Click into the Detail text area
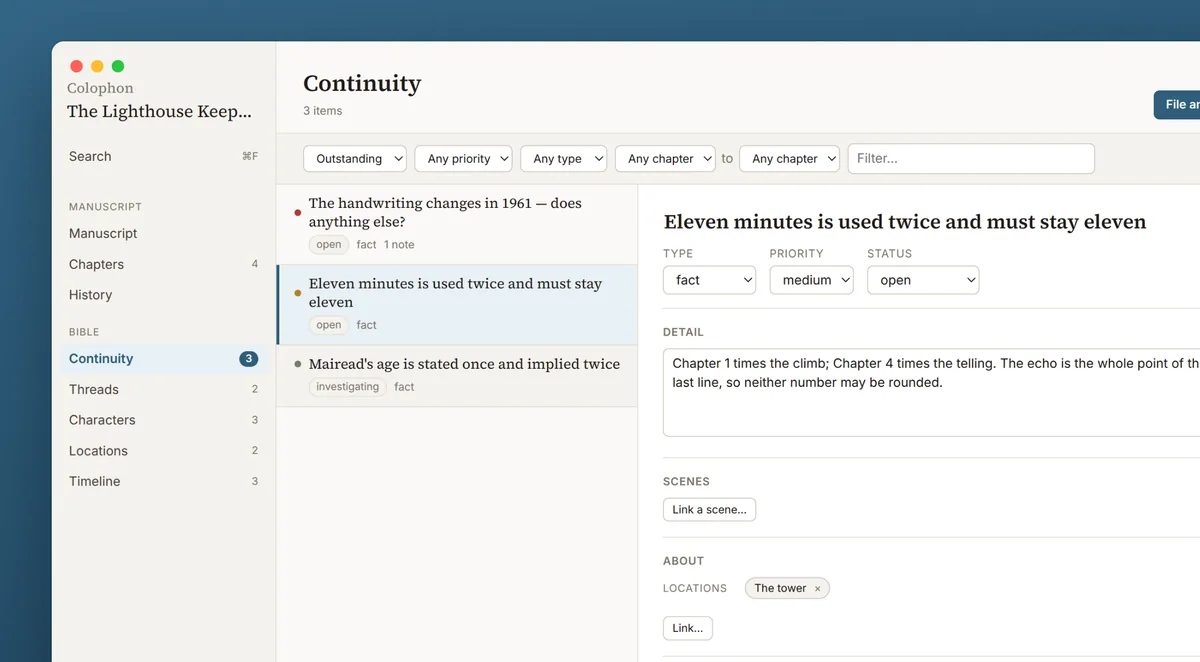Screen dimensions: 1200x662 [x=931, y=392]
